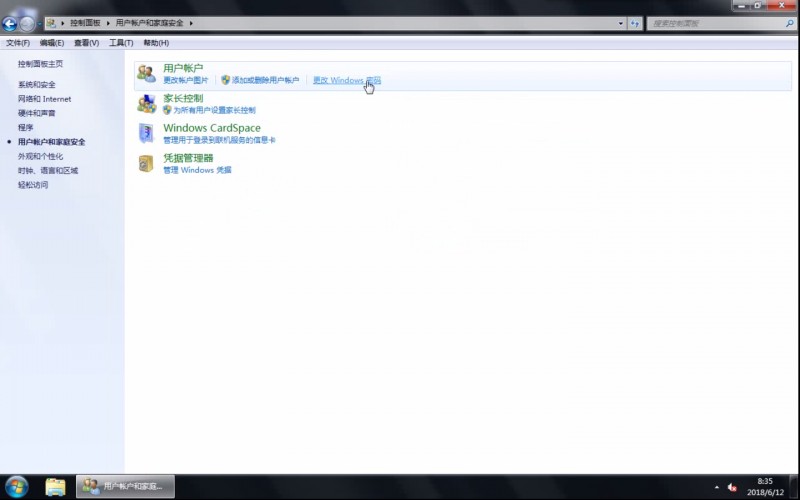Click 更改 Windows 密码 link
Screen dimensions: 800x500
[347, 80]
